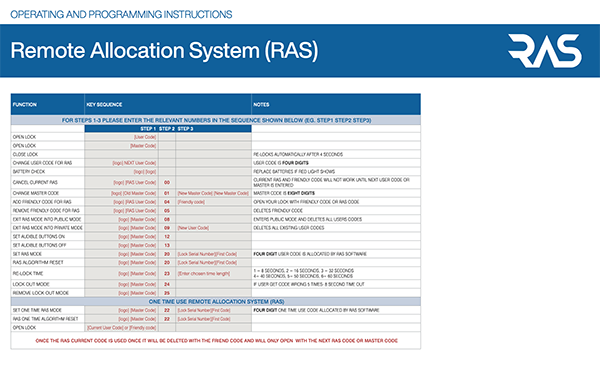Click '[Current User Code] or [Friendly code]' cell
Viewport: 600px width, 369px height.
pos(122,328)
